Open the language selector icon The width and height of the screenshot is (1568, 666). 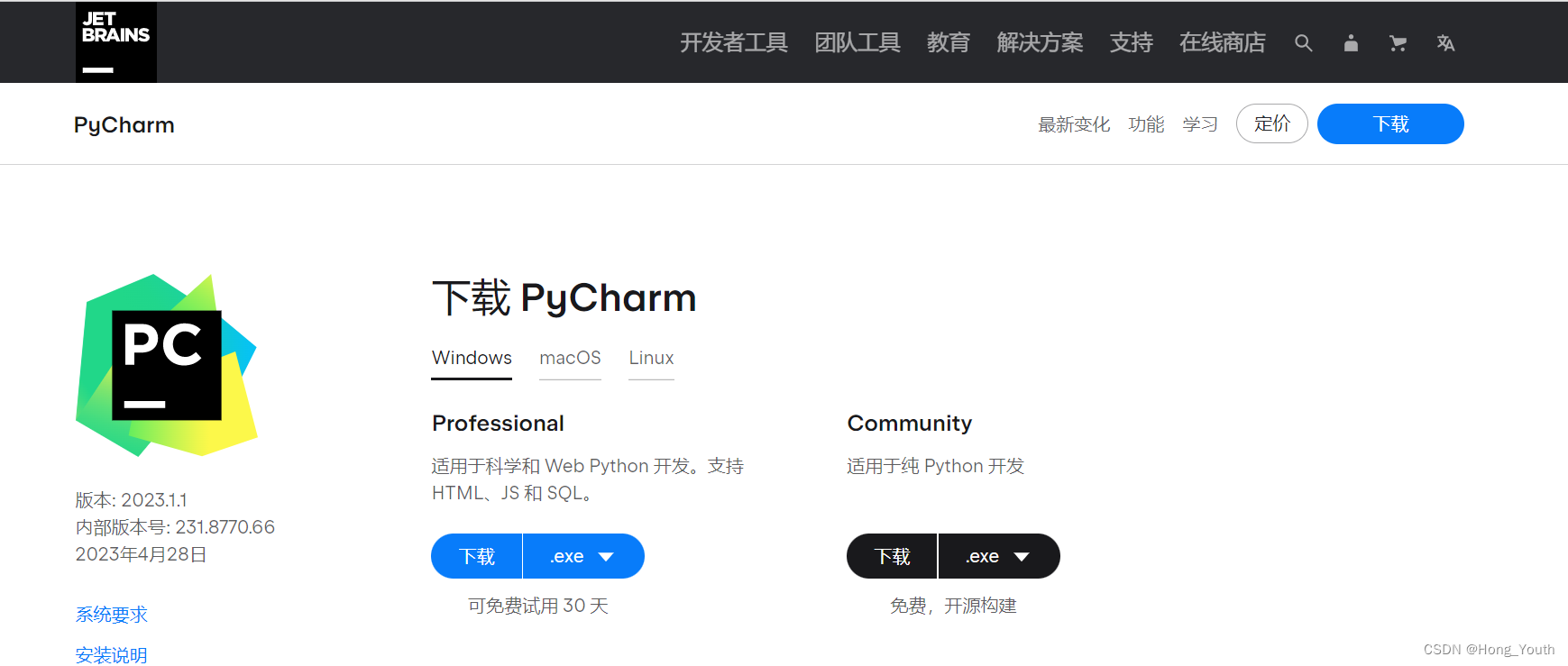1445,42
